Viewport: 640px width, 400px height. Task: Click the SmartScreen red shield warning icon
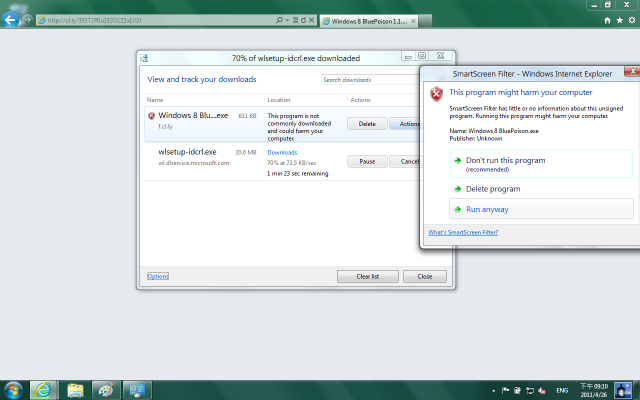click(x=436, y=94)
